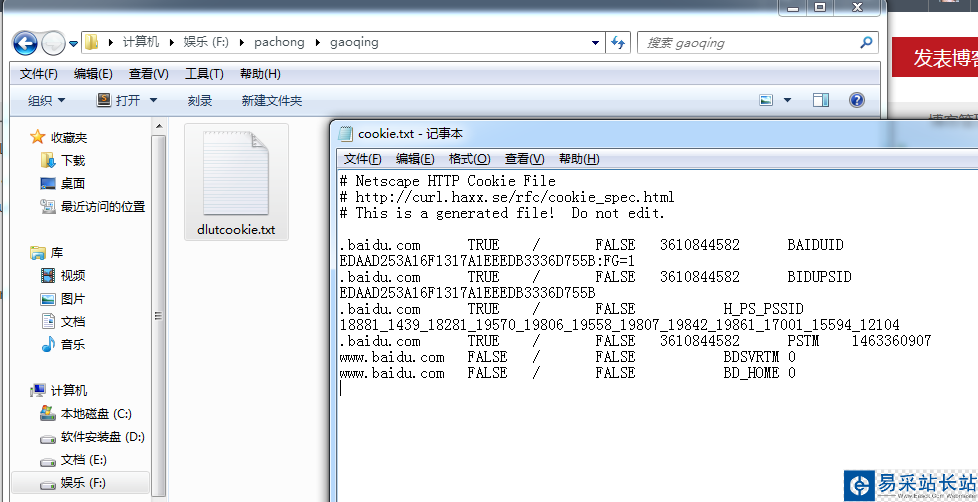The width and height of the screenshot is (978, 502).
Task: Open Explorer help question-mark icon
Action: click(x=857, y=100)
